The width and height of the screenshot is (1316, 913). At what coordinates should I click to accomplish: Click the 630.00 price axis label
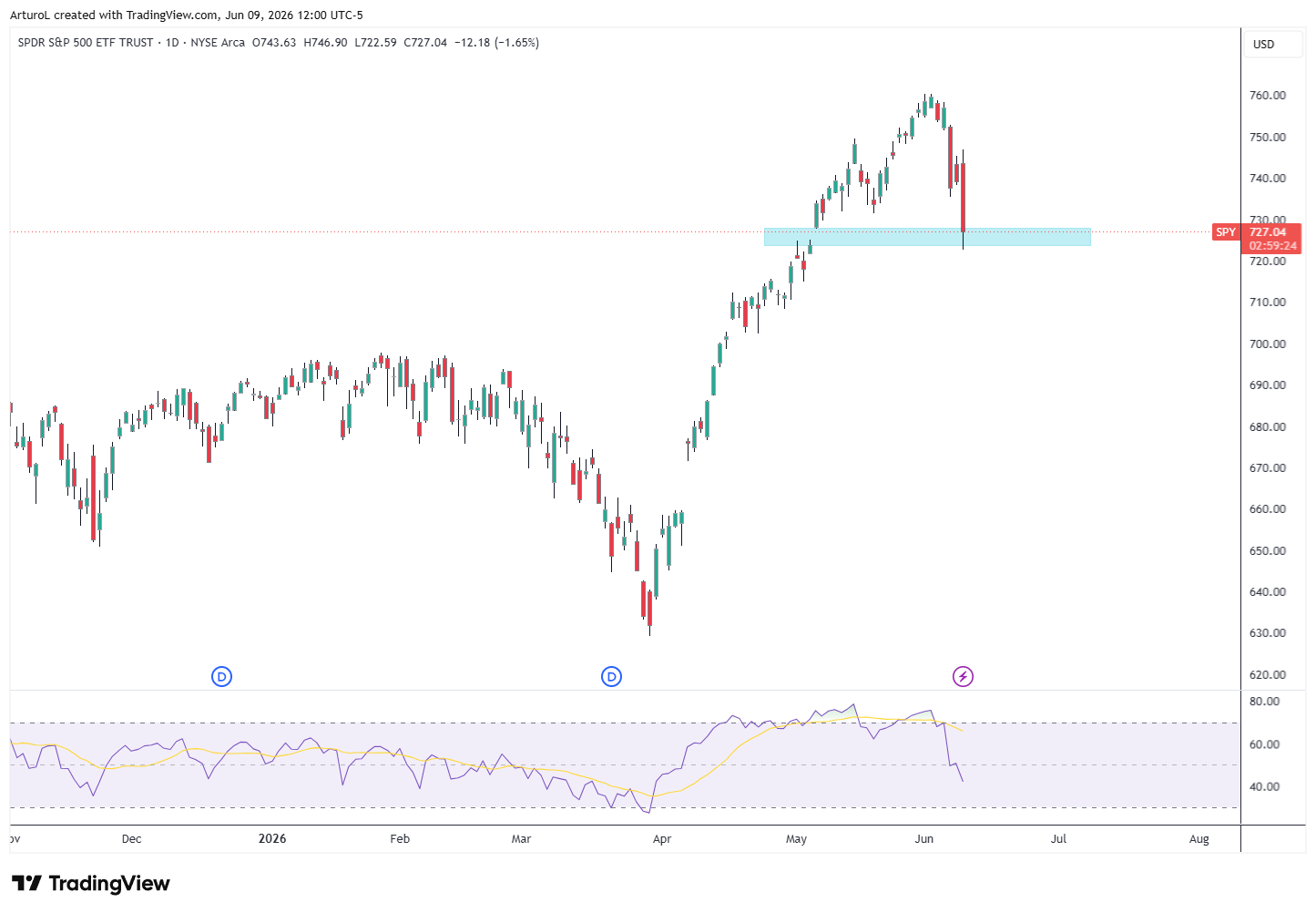1268,633
